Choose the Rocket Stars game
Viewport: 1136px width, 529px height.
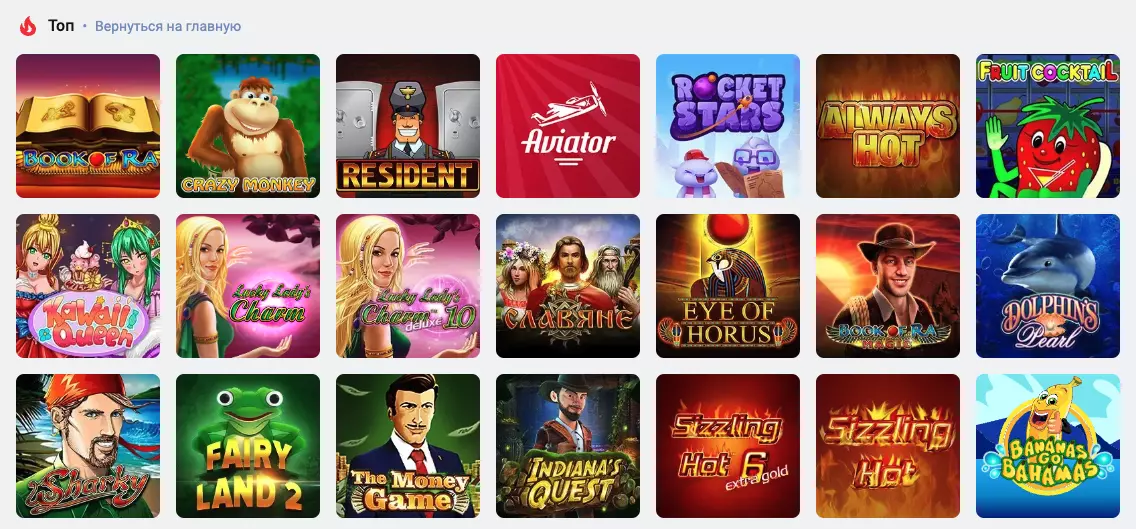(728, 125)
